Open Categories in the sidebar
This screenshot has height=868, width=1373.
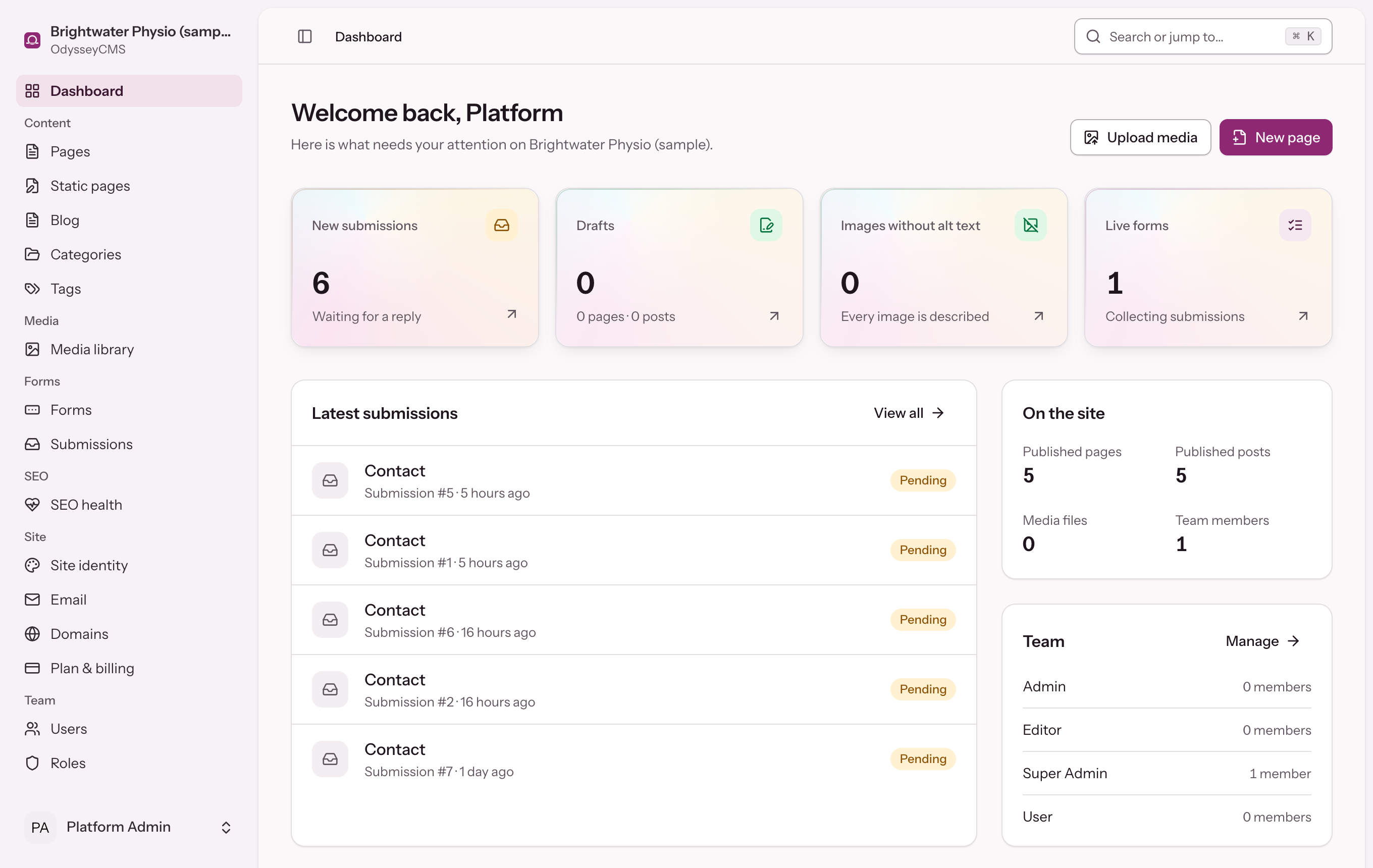[x=129, y=254]
